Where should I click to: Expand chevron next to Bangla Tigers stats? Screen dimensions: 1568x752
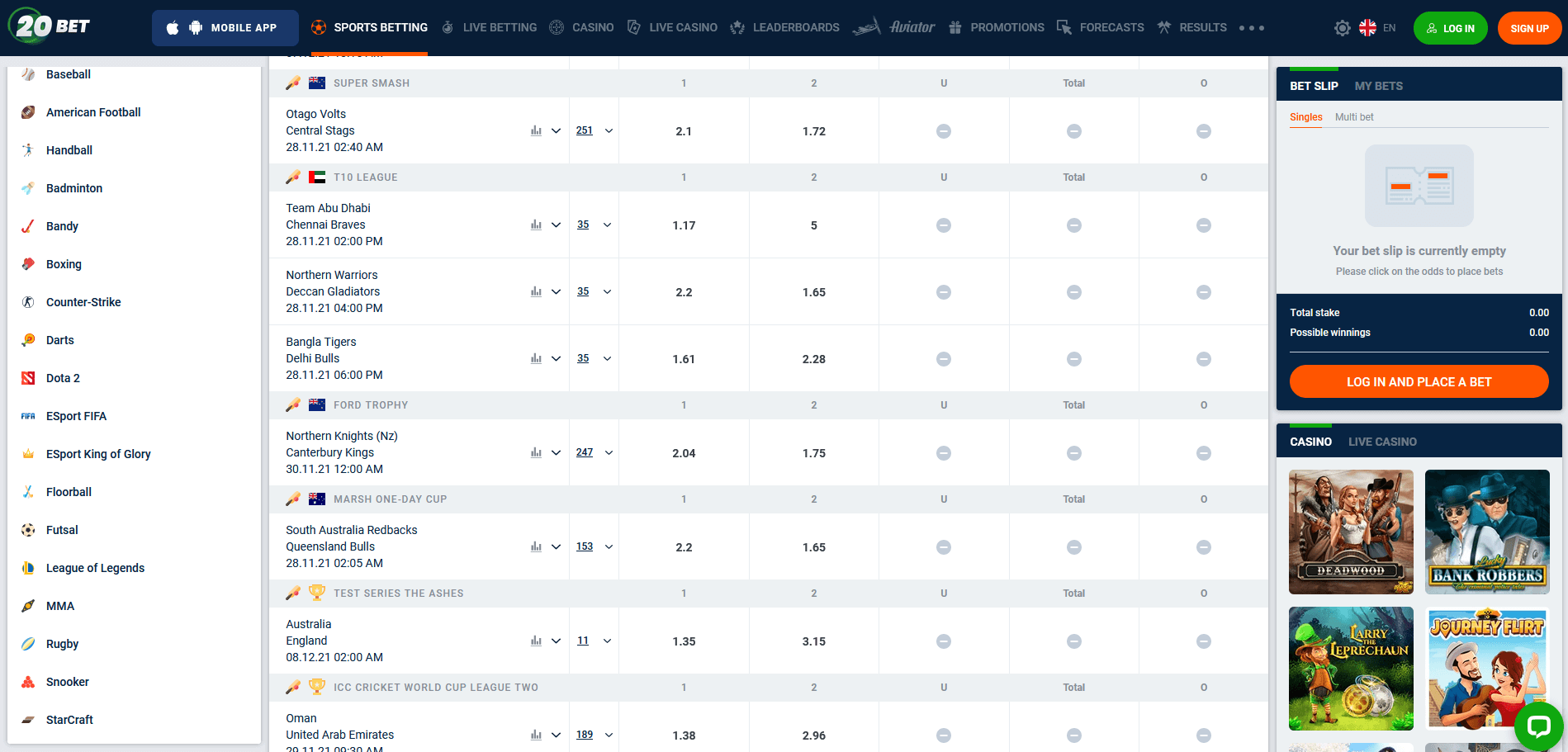point(556,358)
